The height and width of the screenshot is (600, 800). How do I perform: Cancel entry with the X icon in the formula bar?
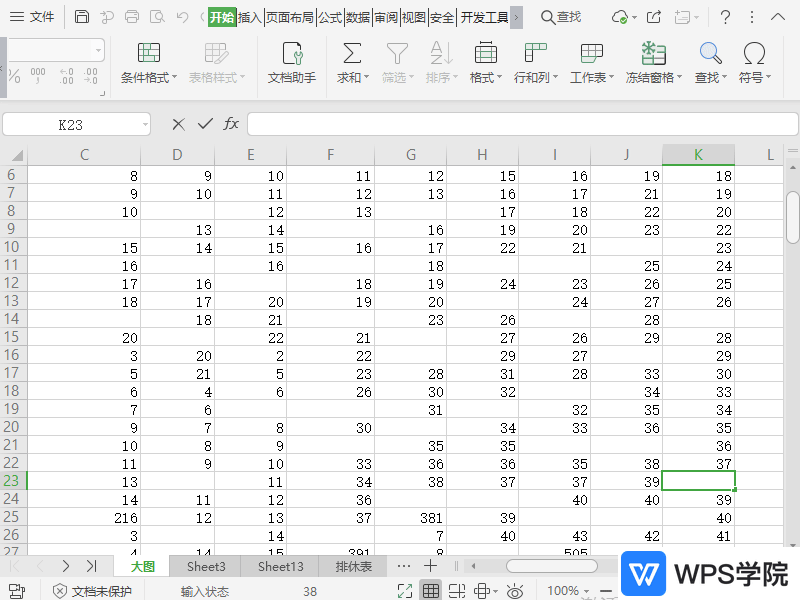[178, 123]
